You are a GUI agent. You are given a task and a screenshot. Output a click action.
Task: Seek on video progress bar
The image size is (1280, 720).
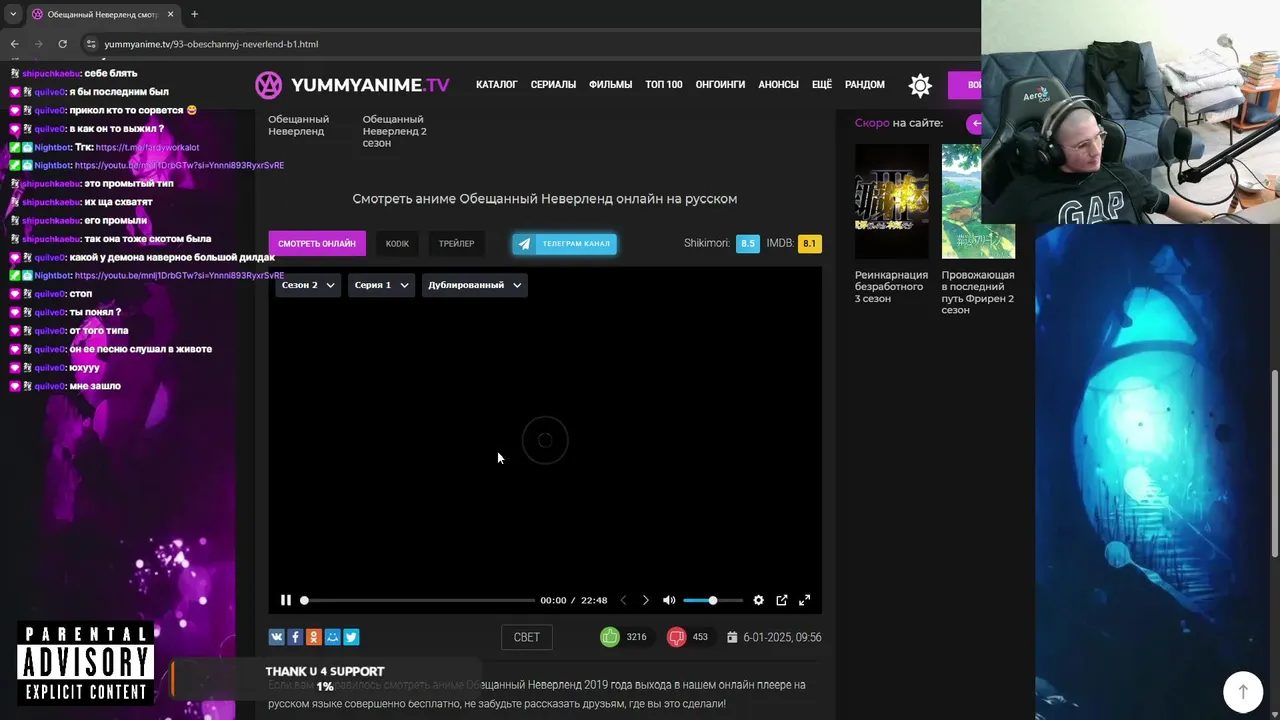pyautogui.click(x=418, y=600)
